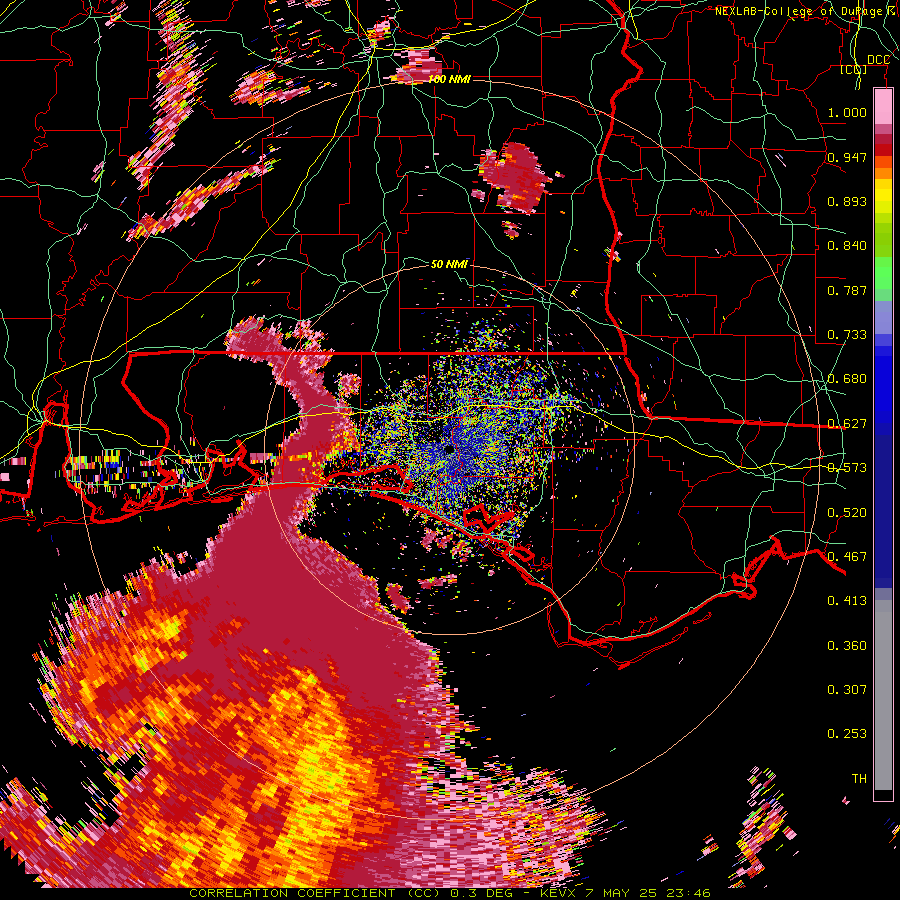Select the 0.733 scale value
900x900 pixels.
pyautogui.click(x=847, y=335)
